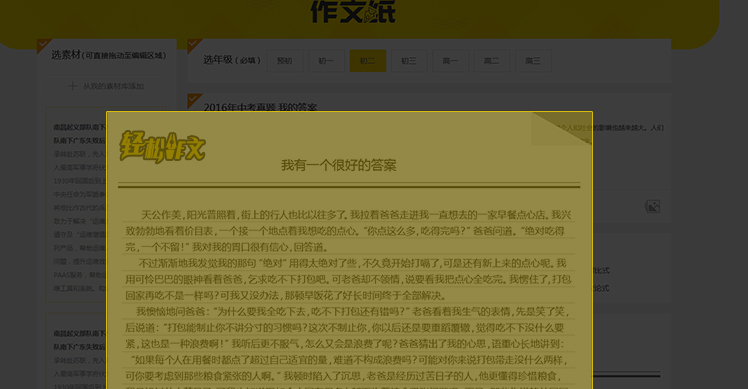This screenshot has width=748, height=389.
Task: Click the paragraph beginning 我懊恼地问爸爸
Action: [x=348, y=327]
